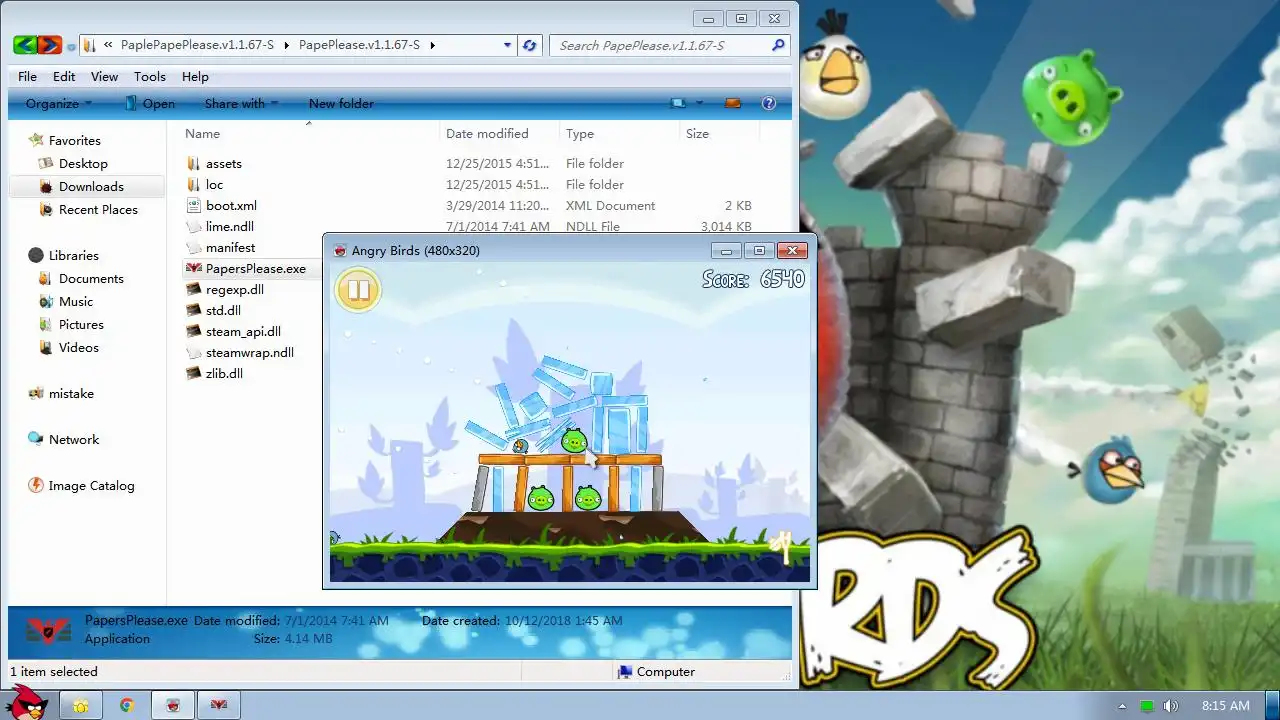Viewport: 1280px width, 720px height.
Task: Select the steamwrap.ndll file
Action: 249,352
